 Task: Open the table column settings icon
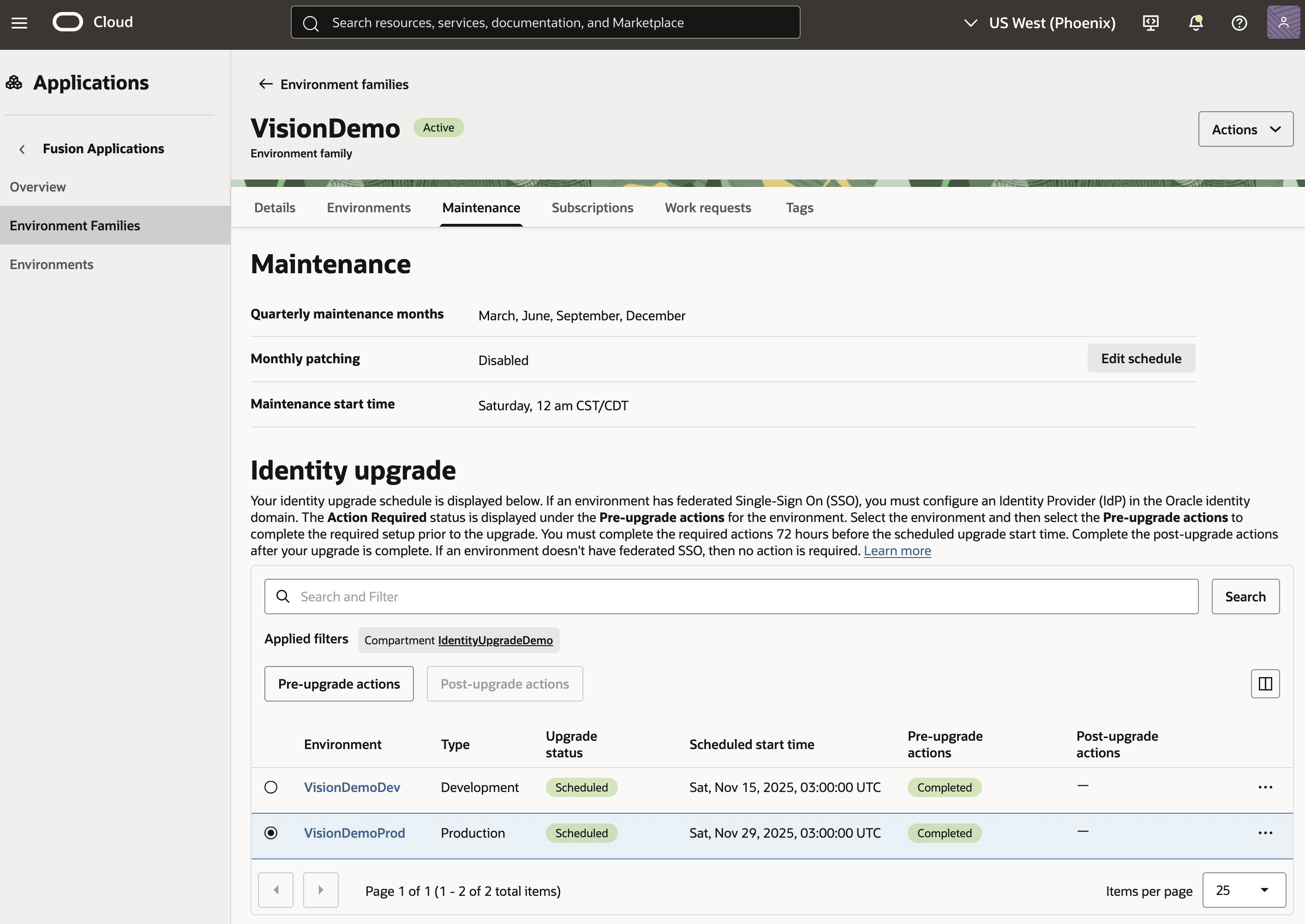[1265, 684]
